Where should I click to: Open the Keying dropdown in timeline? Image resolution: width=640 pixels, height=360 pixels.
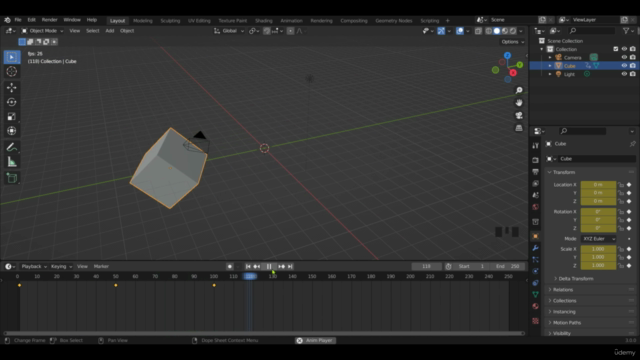coord(61,267)
